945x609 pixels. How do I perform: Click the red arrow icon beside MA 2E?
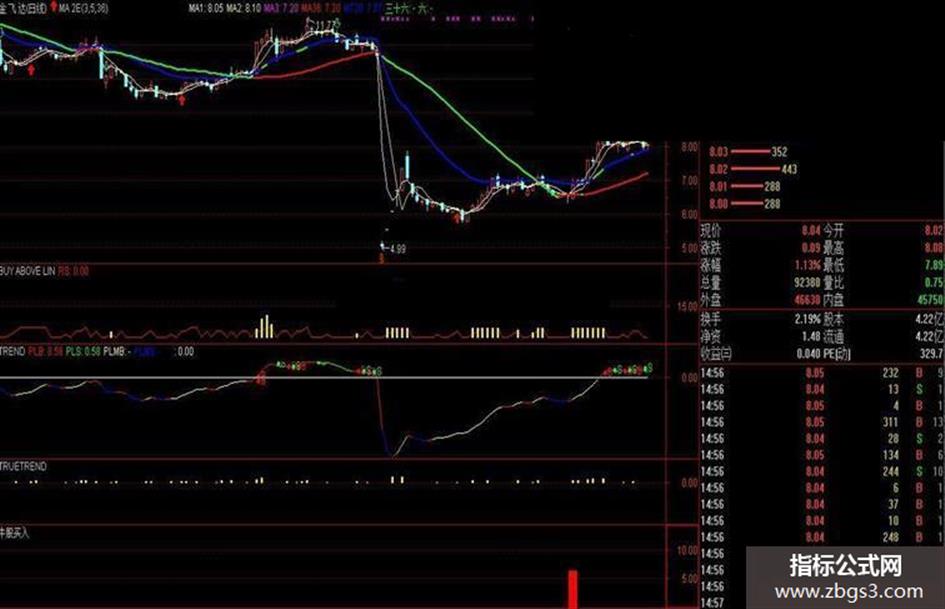(x=54, y=7)
